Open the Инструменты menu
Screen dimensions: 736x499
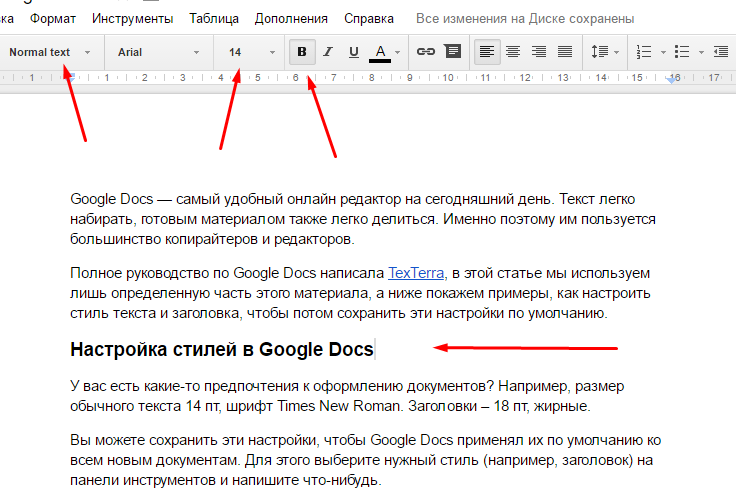132,19
